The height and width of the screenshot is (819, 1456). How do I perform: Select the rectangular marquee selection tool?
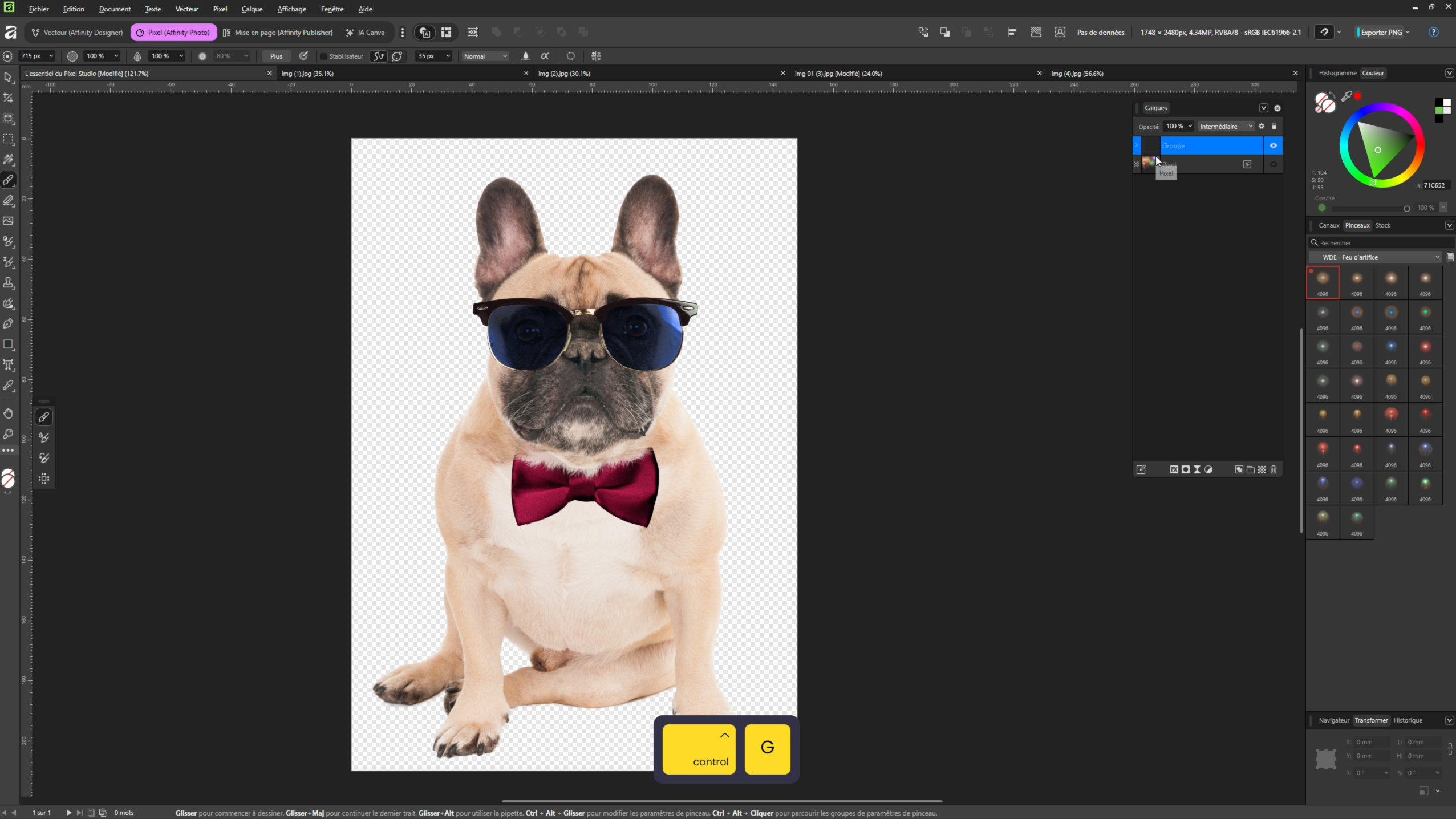click(x=8, y=139)
